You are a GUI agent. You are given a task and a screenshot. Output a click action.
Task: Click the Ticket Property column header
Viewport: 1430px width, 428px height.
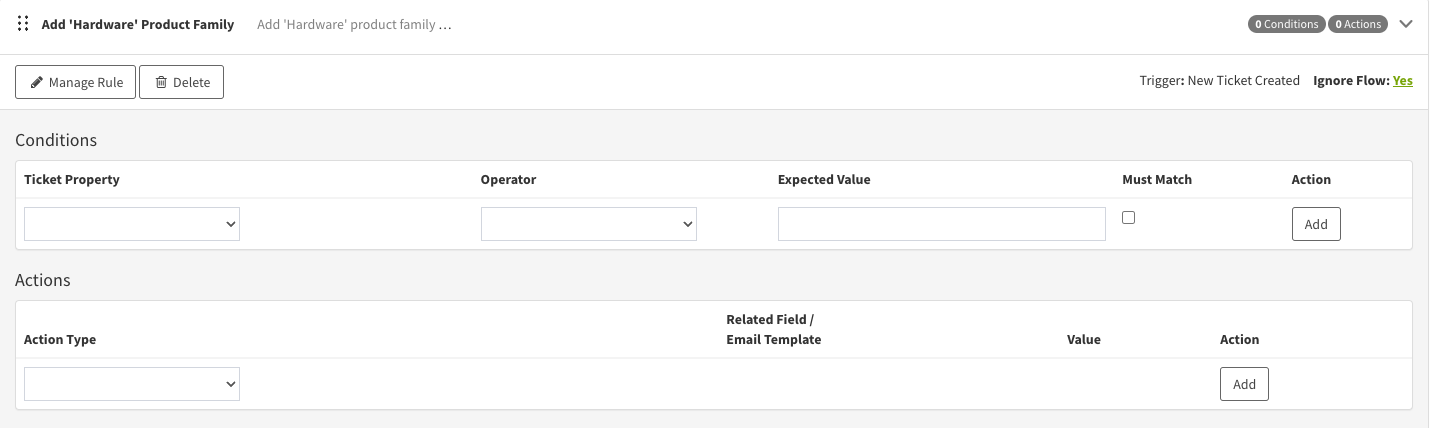tap(72, 180)
